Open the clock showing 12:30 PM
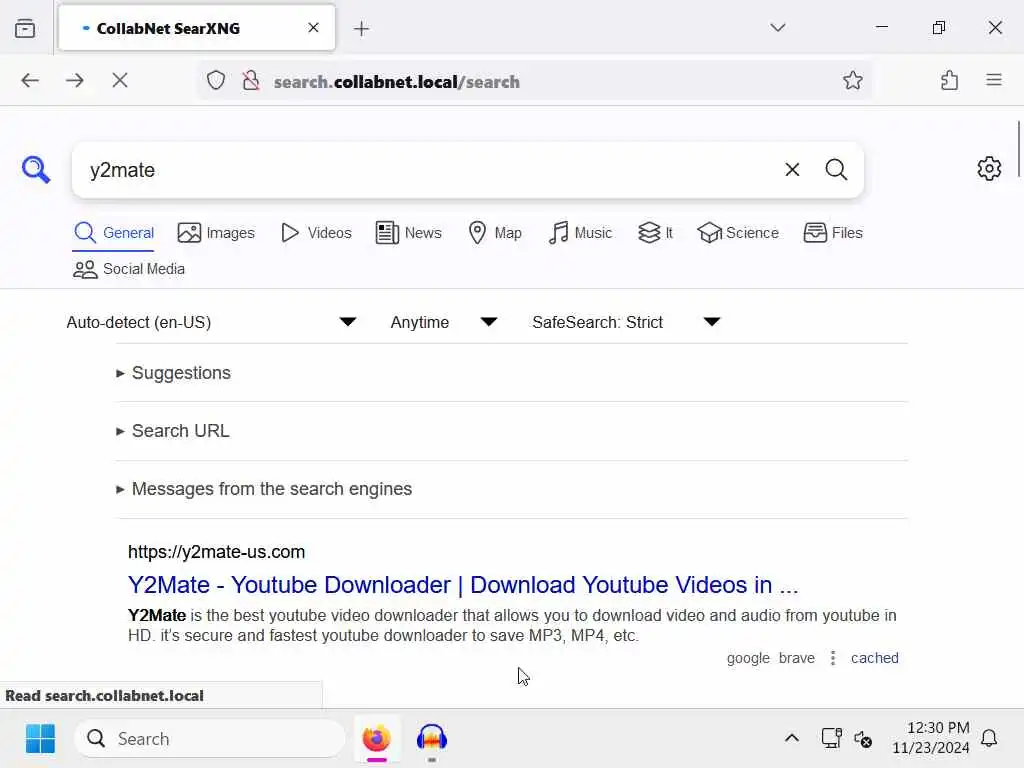1024x768 pixels. click(x=931, y=738)
